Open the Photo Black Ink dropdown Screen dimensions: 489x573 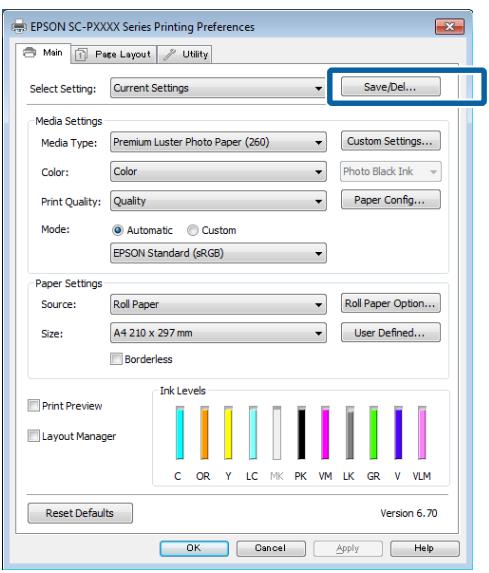click(x=391, y=171)
